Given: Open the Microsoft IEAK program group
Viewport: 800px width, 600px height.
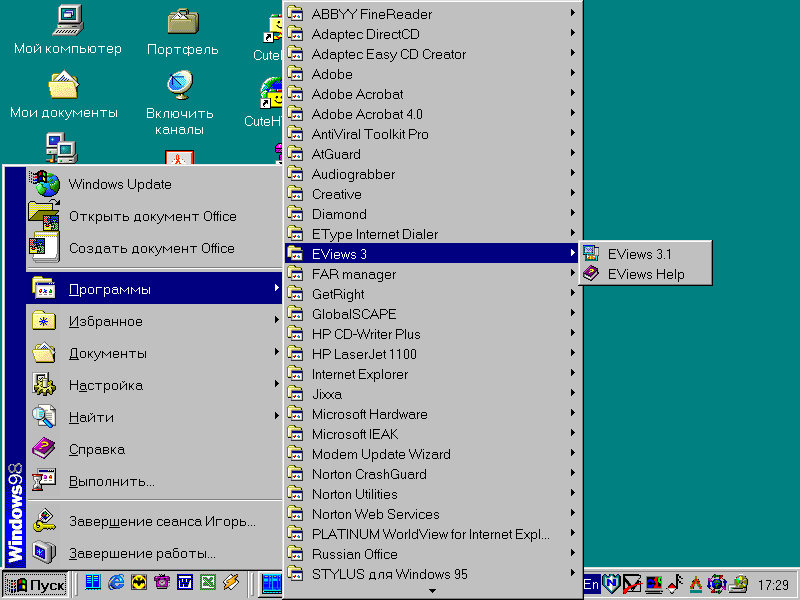Looking at the screenshot, I should tap(433, 434).
